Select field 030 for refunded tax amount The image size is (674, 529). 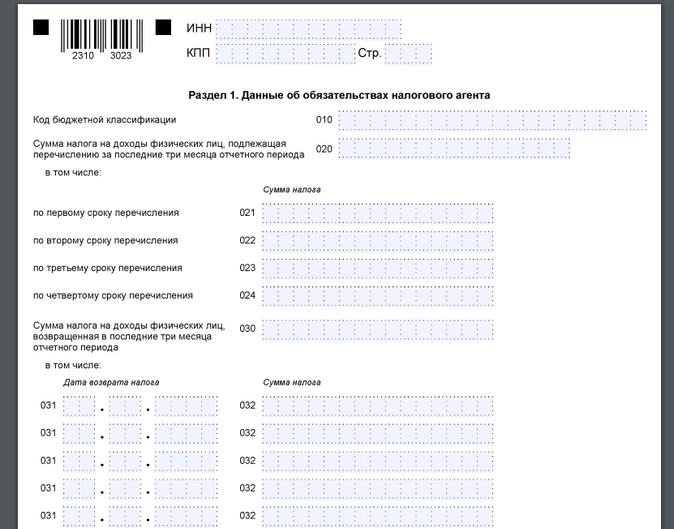377,329
